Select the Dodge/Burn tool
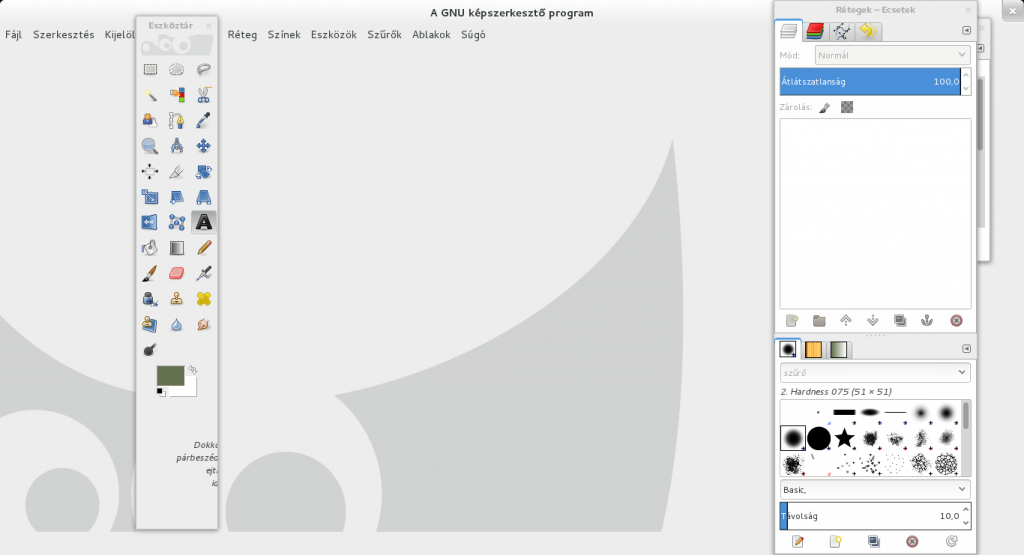Viewport: 1024px width, 555px height. coord(150,349)
